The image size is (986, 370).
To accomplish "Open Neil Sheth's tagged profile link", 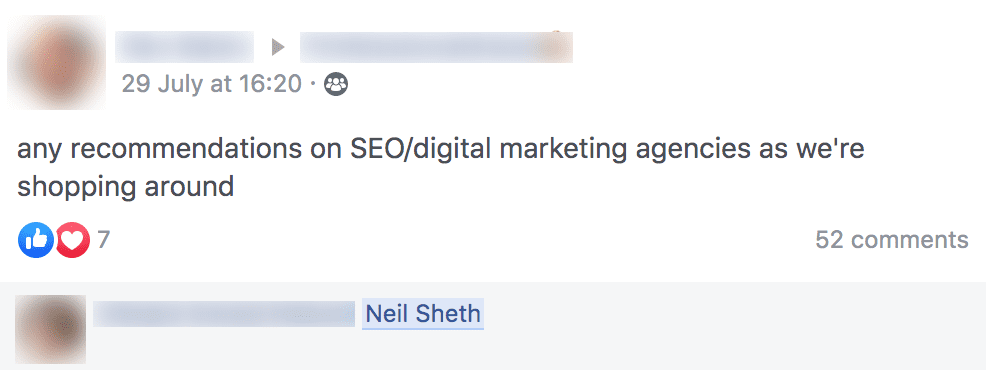I will point(423,313).
